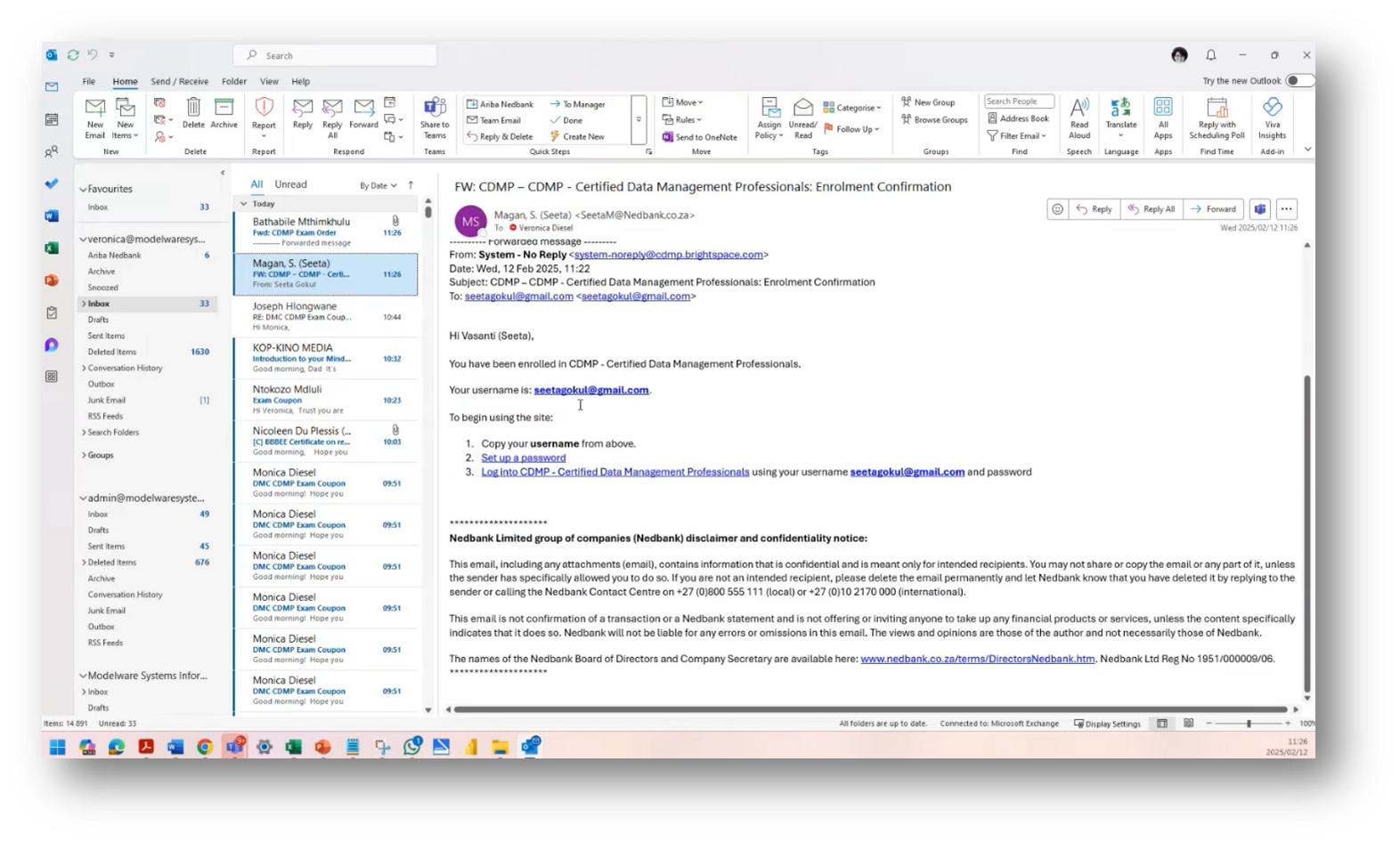Open the Help tab
Screen dimensions: 1400x843
[x=301, y=81]
